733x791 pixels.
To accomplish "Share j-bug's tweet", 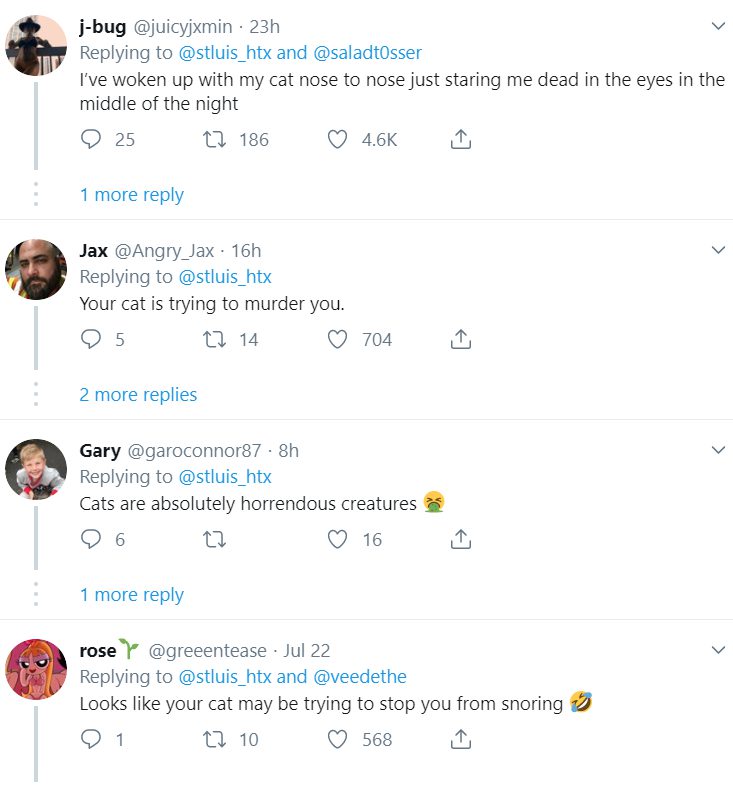I will (460, 140).
